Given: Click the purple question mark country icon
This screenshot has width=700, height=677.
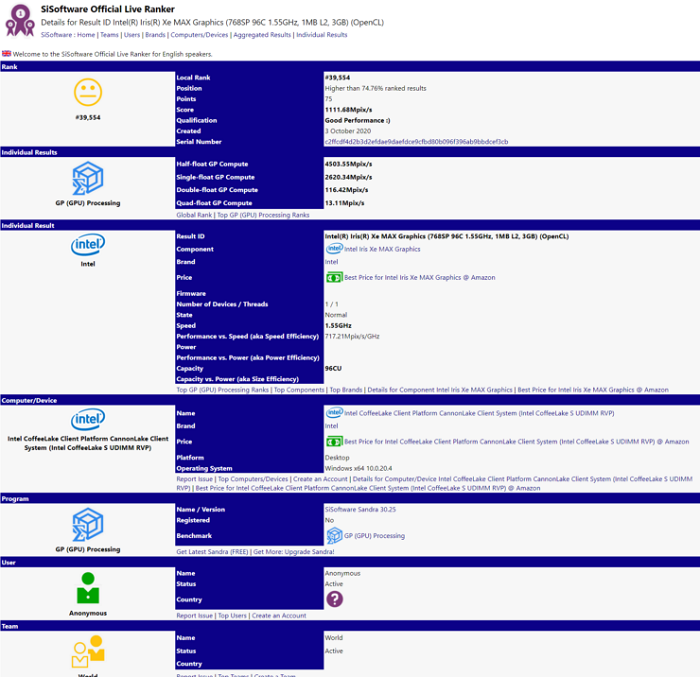Looking at the screenshot, I should click(x=334, y=599).
